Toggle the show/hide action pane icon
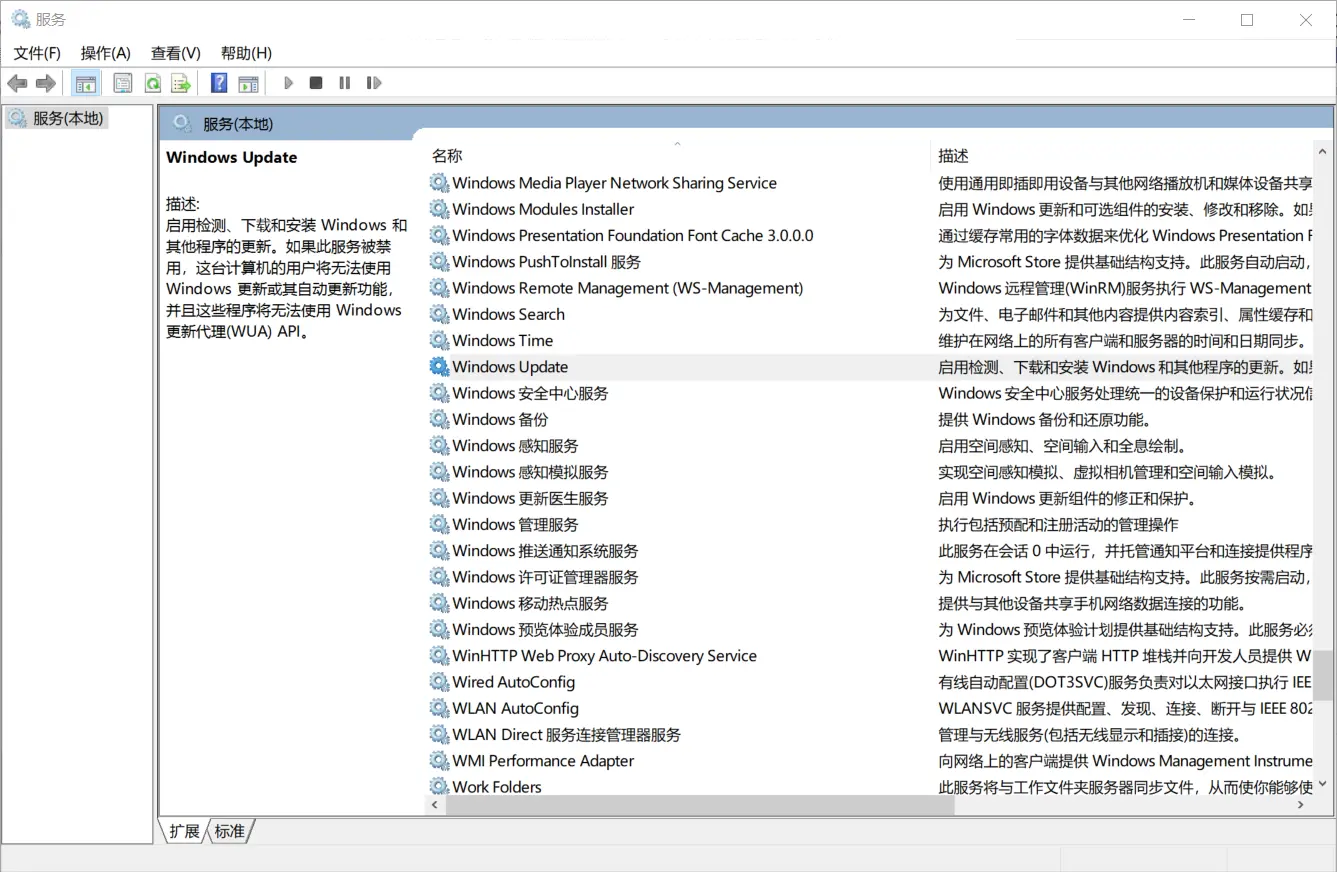This screenshot has height=872, width=1337. point(248,83)
